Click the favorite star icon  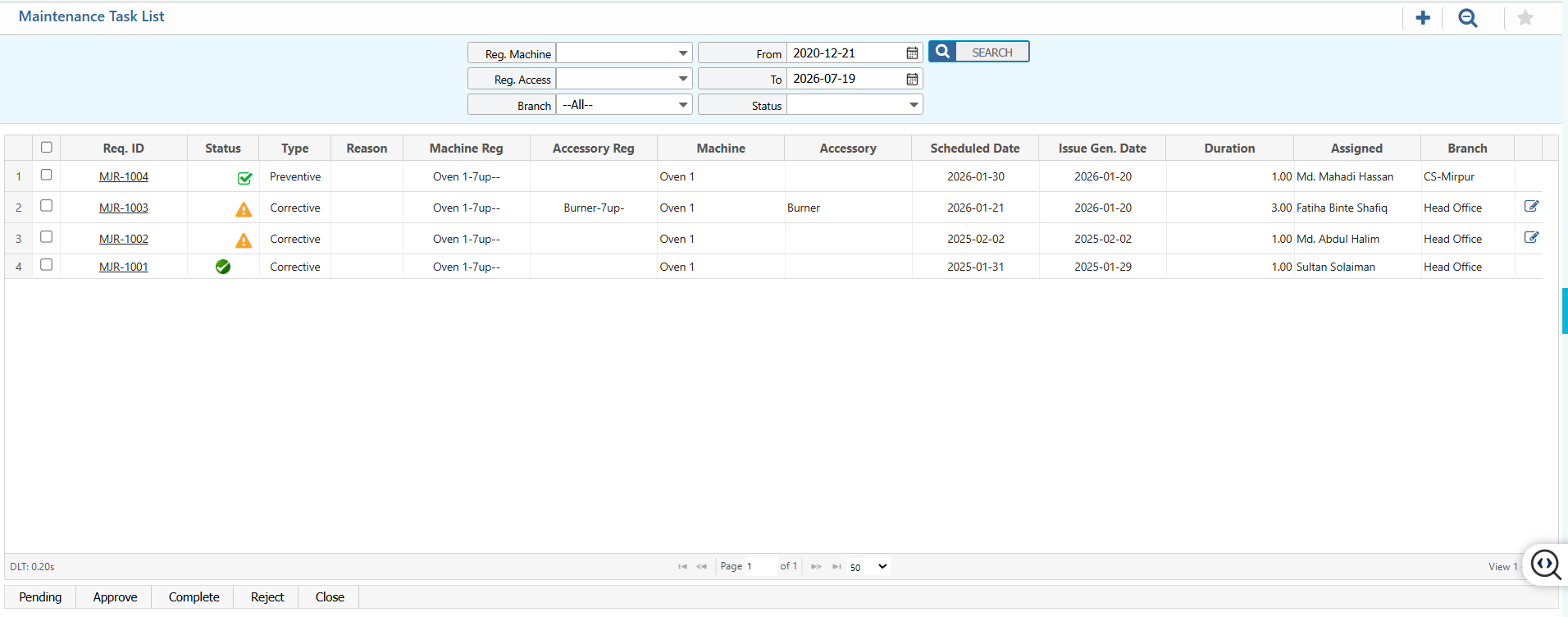[x=1525, y=18]
